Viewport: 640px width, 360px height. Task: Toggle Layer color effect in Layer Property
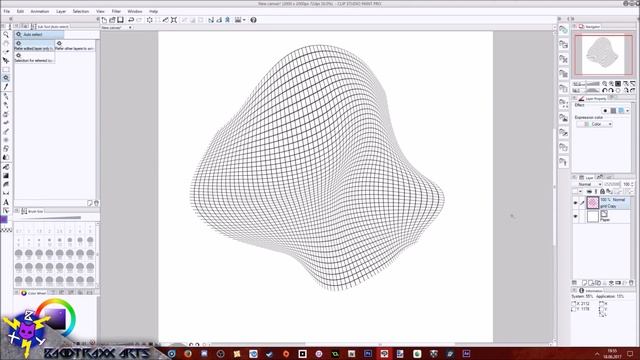pos(621,111)
